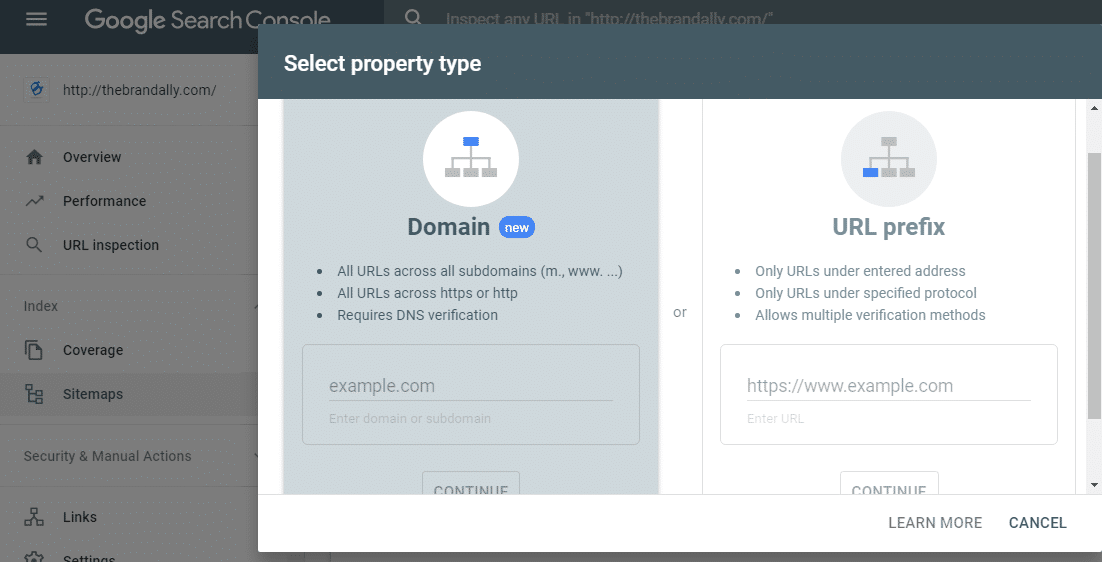This screenshot has width=1102, height=562.
Task: Click the LEARN MORE button
Action: [935, 523]
